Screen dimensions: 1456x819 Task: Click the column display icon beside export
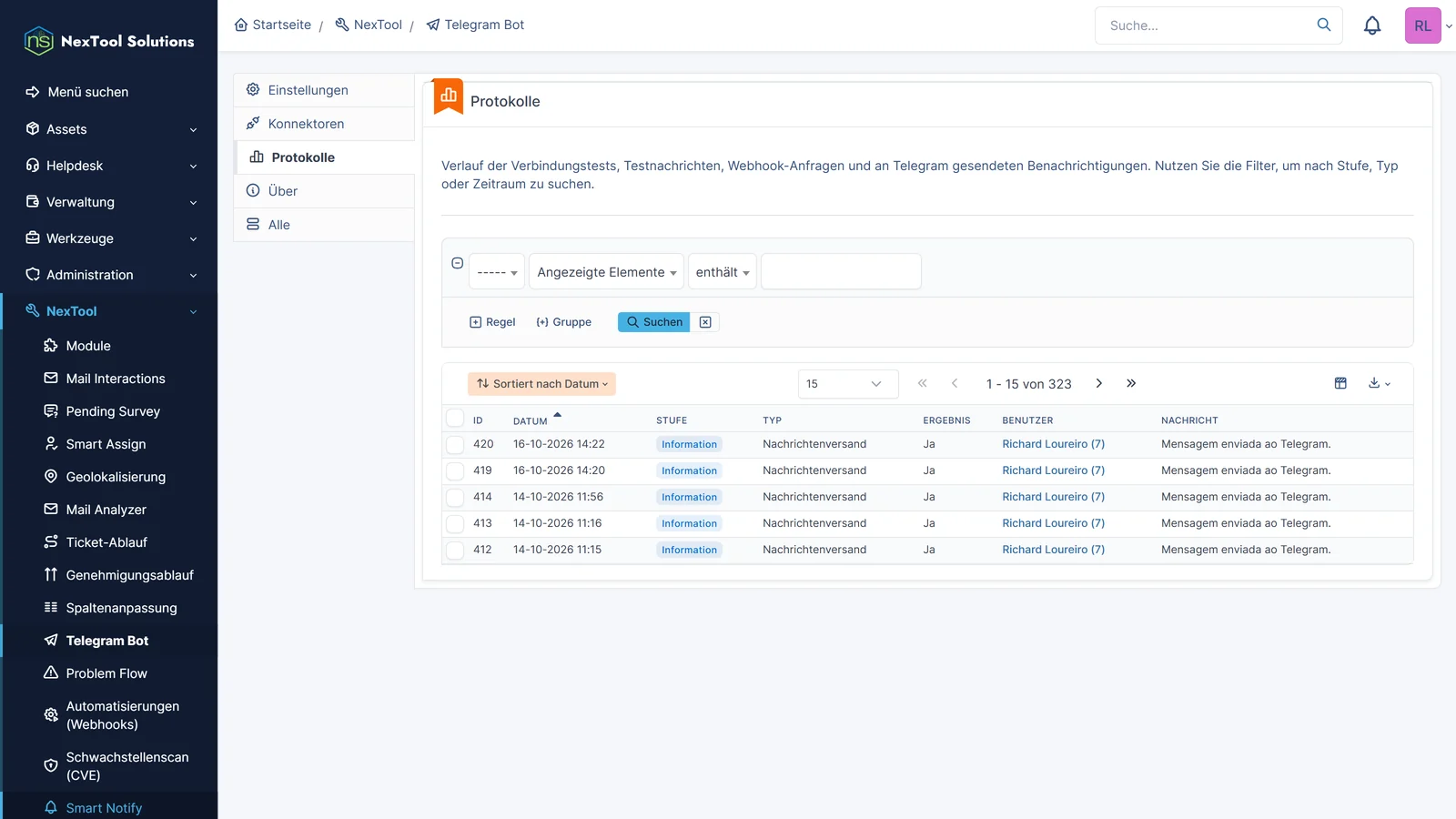coord(1340,383)
